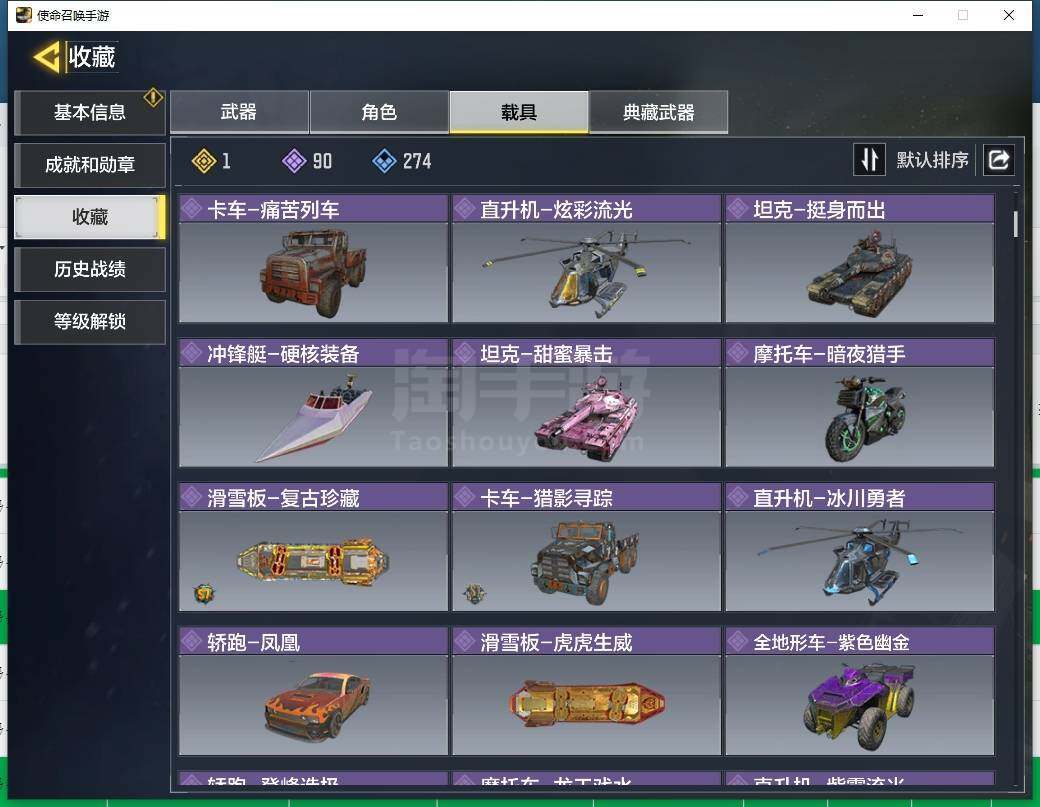Click the purple epic rarity diamond icon
This screenshot has height=807, width=1040.
click(294, 160)
